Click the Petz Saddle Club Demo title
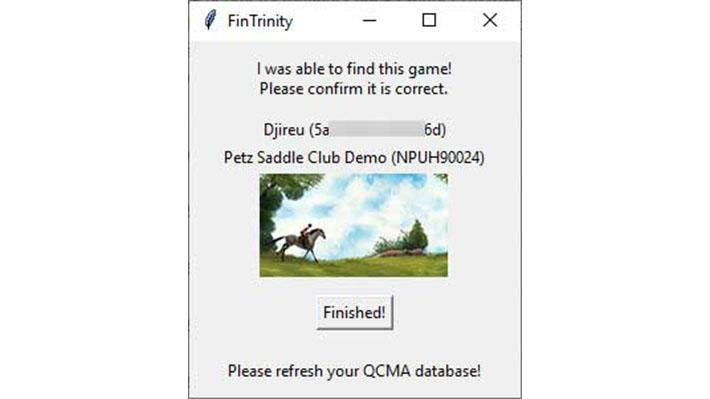 [305, 158]
